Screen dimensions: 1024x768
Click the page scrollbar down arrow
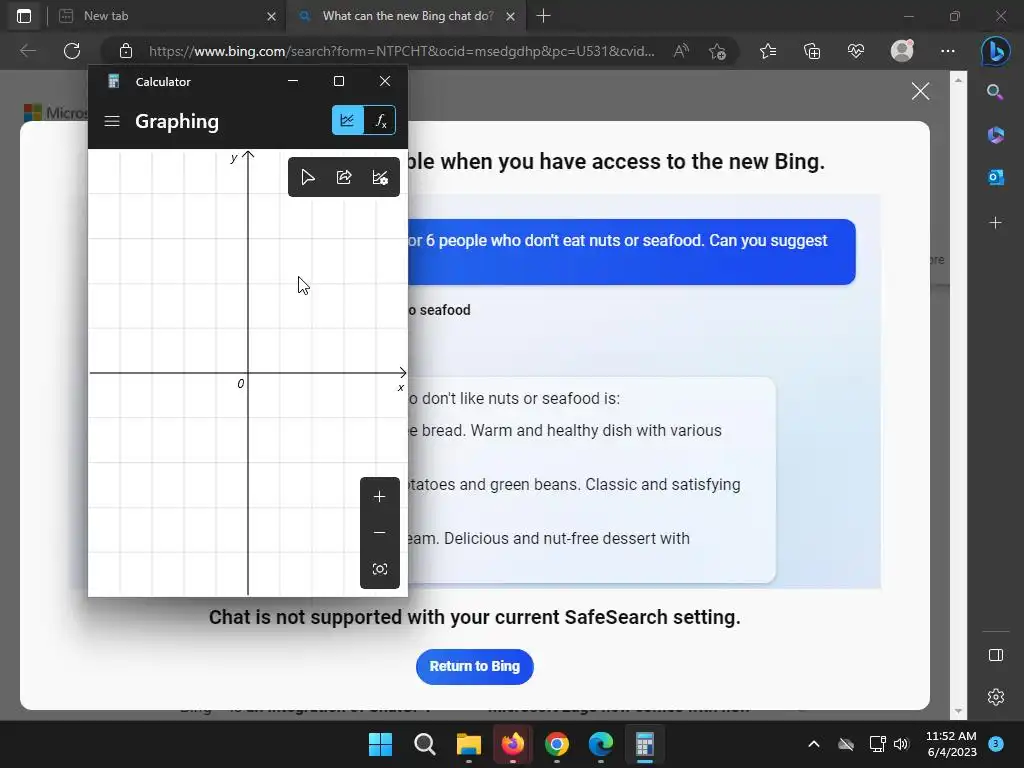tap(958, 711)
